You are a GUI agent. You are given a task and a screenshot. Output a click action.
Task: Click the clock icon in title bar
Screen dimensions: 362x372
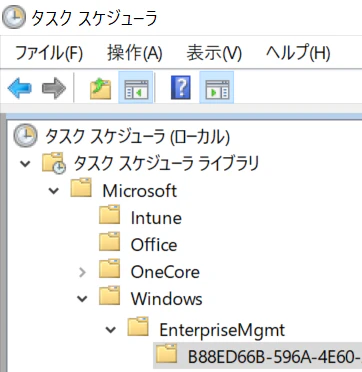pyautogui.click(x=14, y=16)
